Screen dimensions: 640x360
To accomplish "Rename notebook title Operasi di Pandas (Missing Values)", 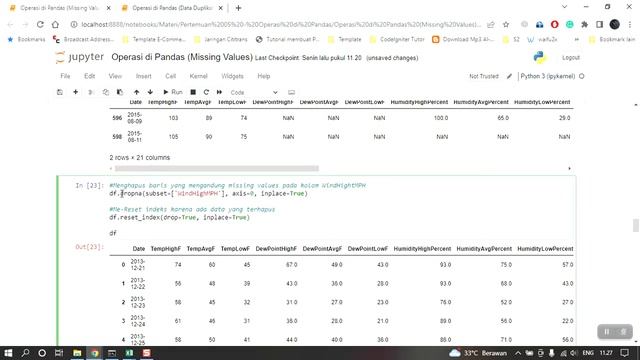I will [x=182, y=57].
